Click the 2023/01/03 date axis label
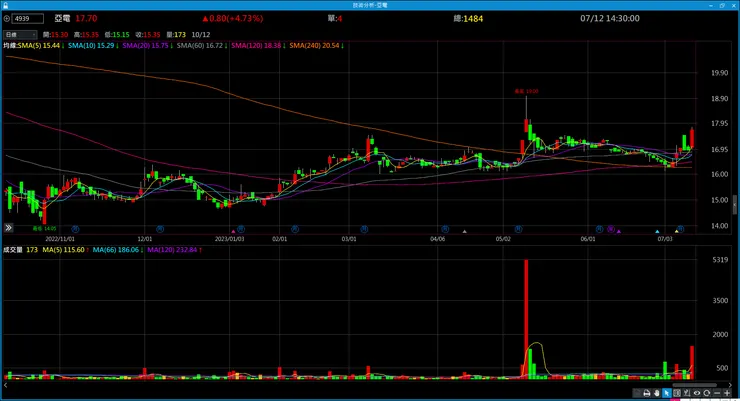Image resolution: width=740 pixels, height=401 pixels. [x=230, y=239]
